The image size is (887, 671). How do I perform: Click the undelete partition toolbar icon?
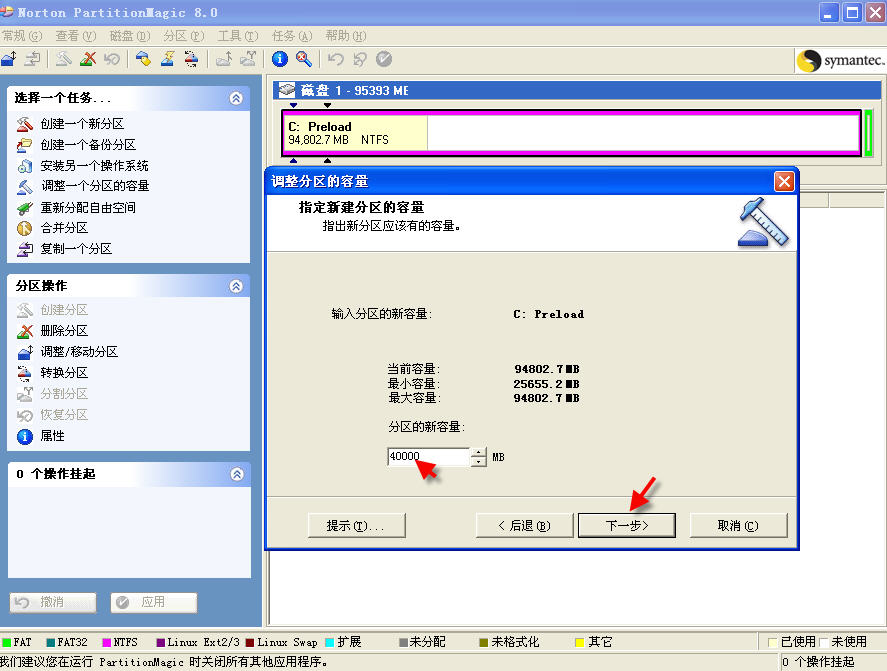coord(111,59)
